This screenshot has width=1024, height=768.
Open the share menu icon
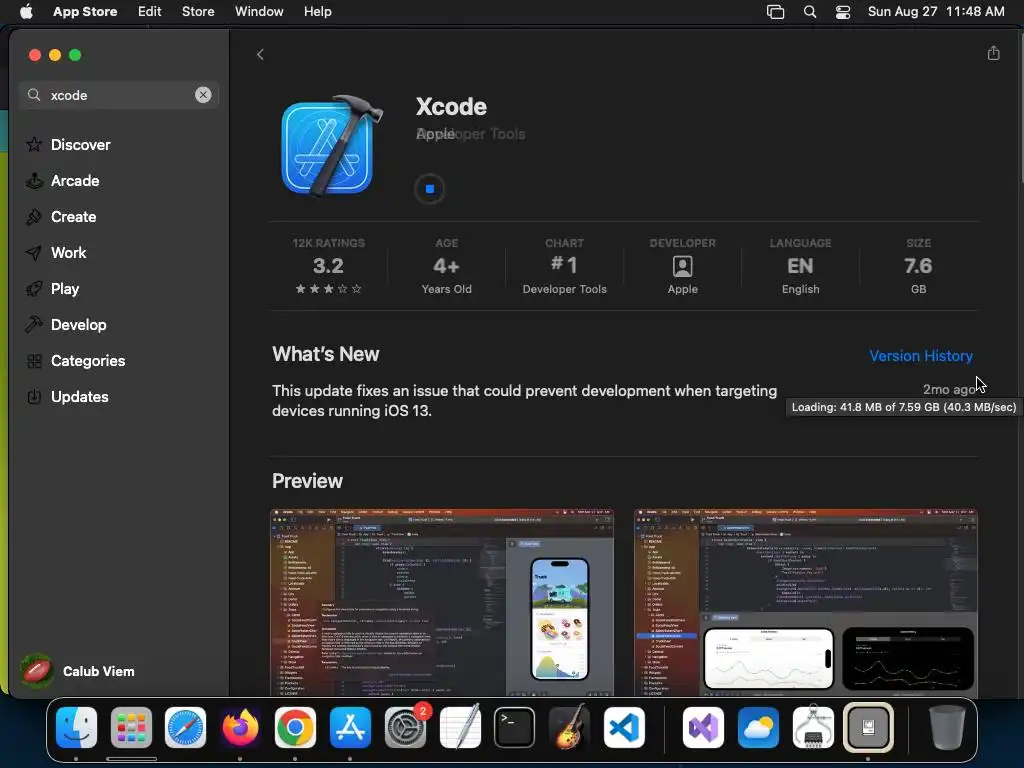[x=993, y=53]
